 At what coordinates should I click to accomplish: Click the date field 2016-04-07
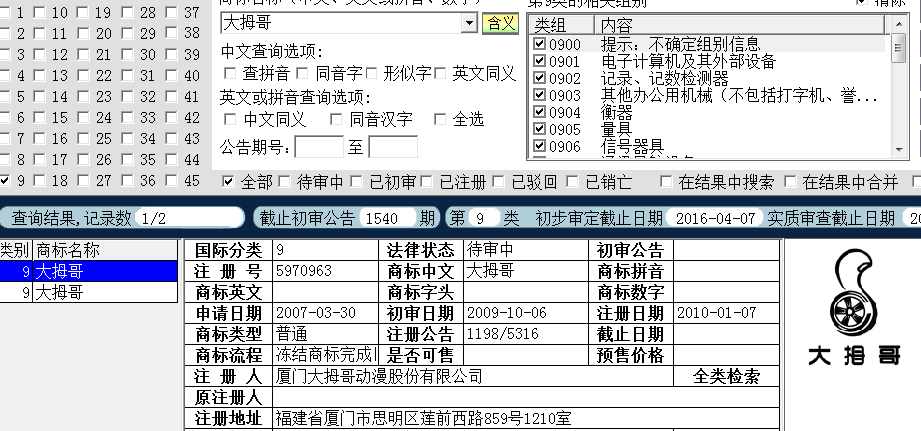(715, 219)
